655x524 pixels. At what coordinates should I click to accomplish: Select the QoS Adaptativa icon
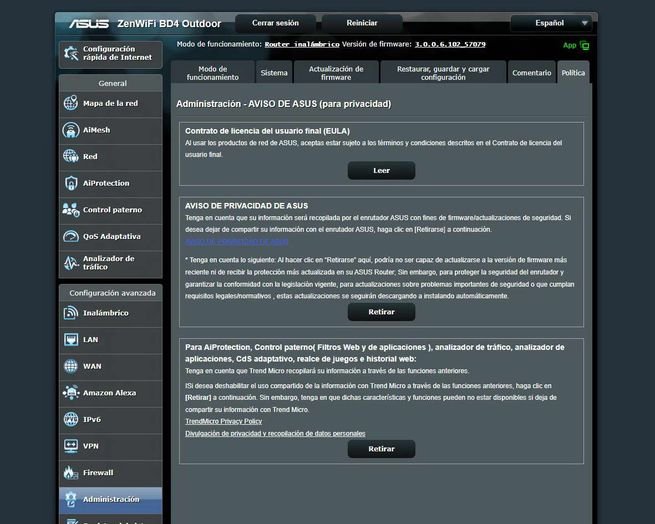(x=70, y=236)
